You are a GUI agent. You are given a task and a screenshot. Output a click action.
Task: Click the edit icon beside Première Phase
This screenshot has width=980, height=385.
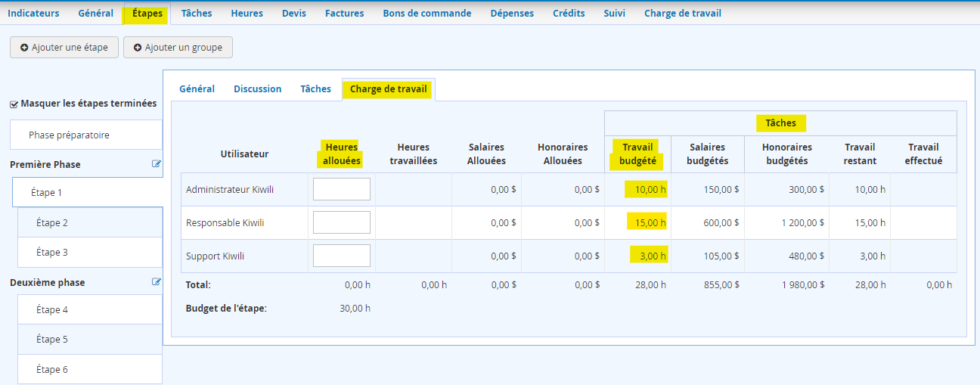click(157, 164)
